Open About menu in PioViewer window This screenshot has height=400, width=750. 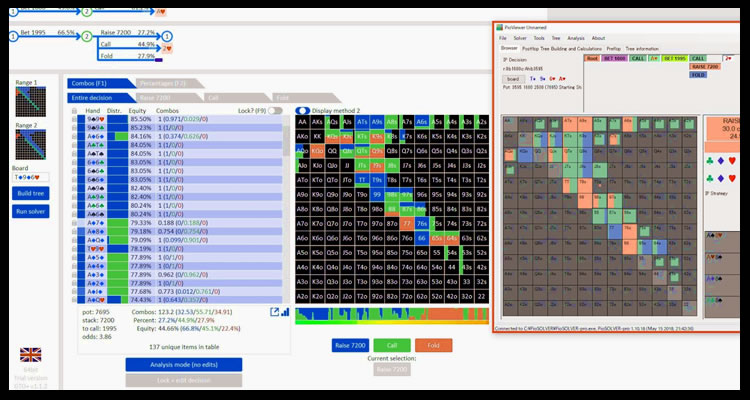coord(598,38)
